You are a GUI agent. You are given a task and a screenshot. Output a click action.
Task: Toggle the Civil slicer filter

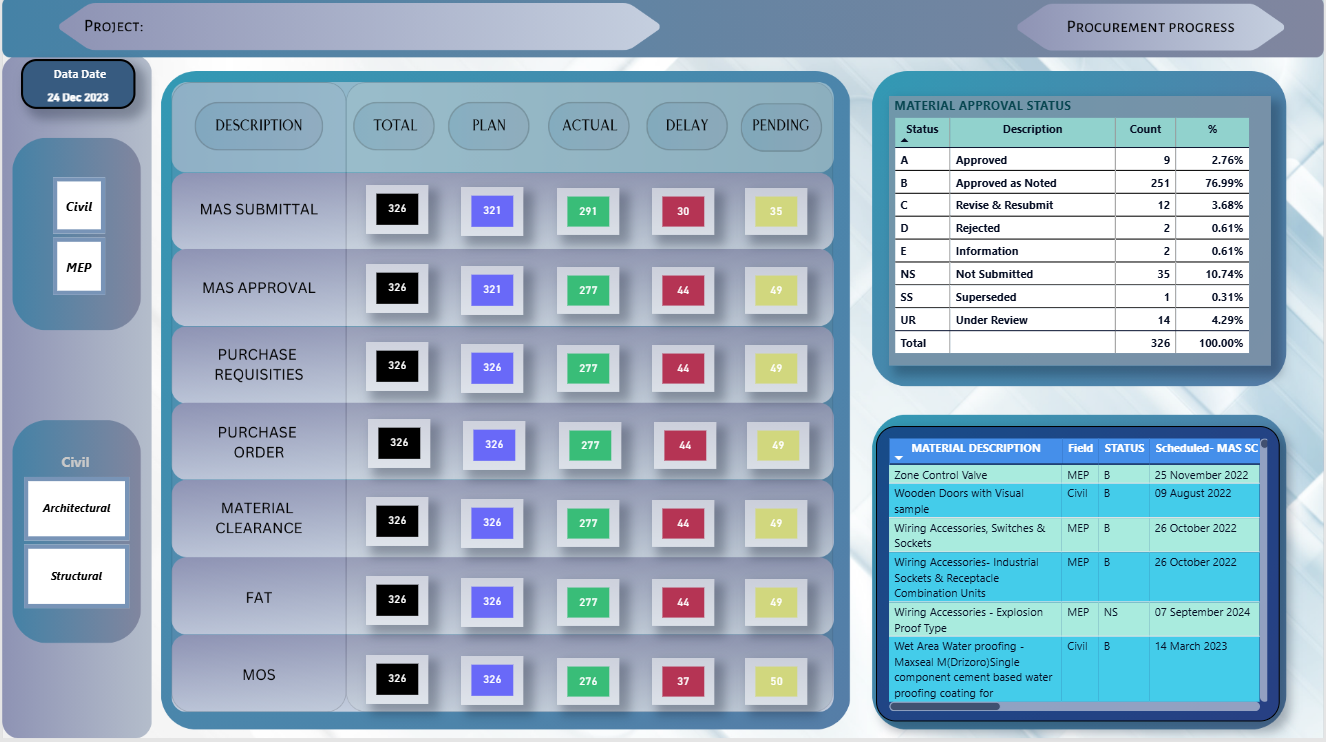pos(79,207)
